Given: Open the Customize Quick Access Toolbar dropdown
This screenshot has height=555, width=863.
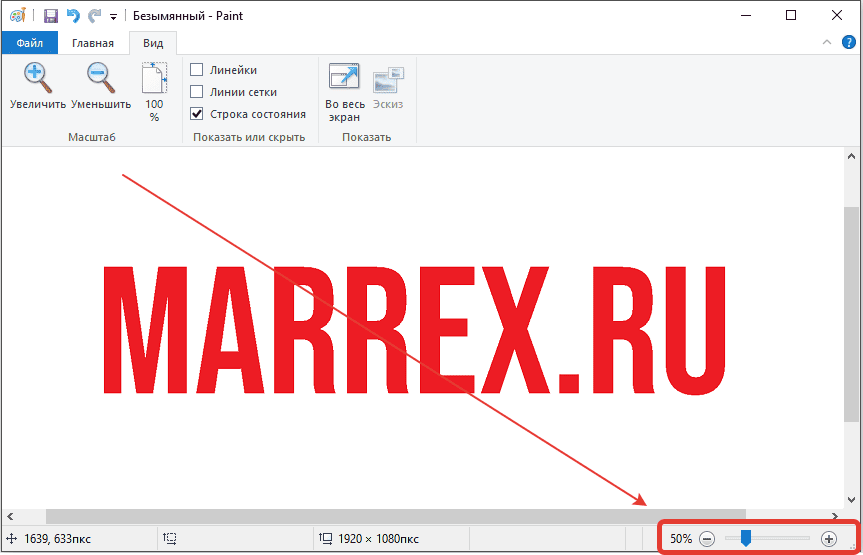Looking at the screenshot, I should pyautogui.click(x=113, y=17).
